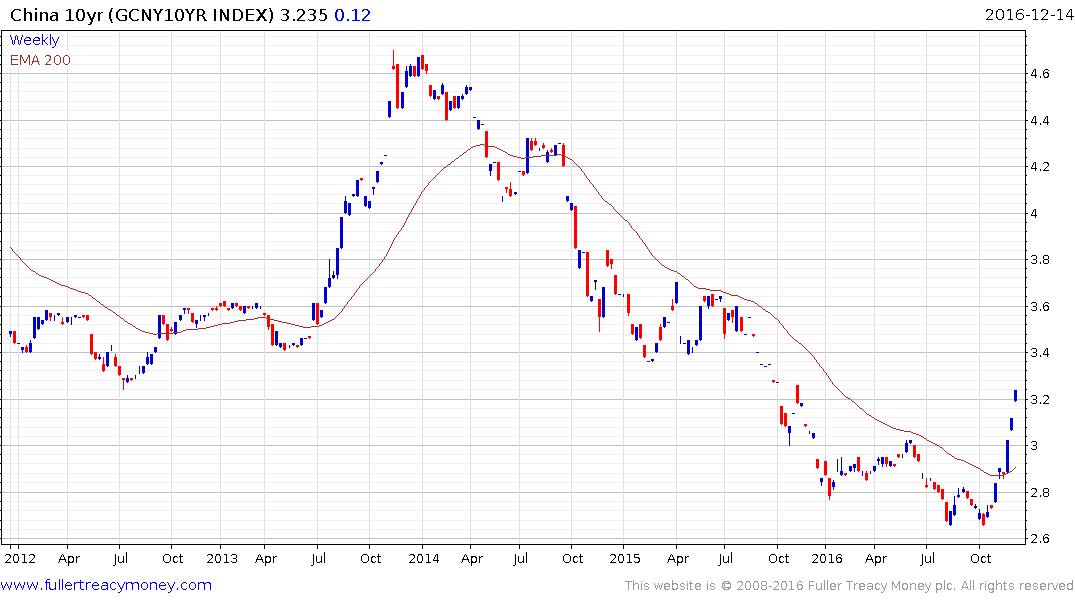Select the change value 0.12
Screen dimensions: 1075x600
tap(352, 15)
